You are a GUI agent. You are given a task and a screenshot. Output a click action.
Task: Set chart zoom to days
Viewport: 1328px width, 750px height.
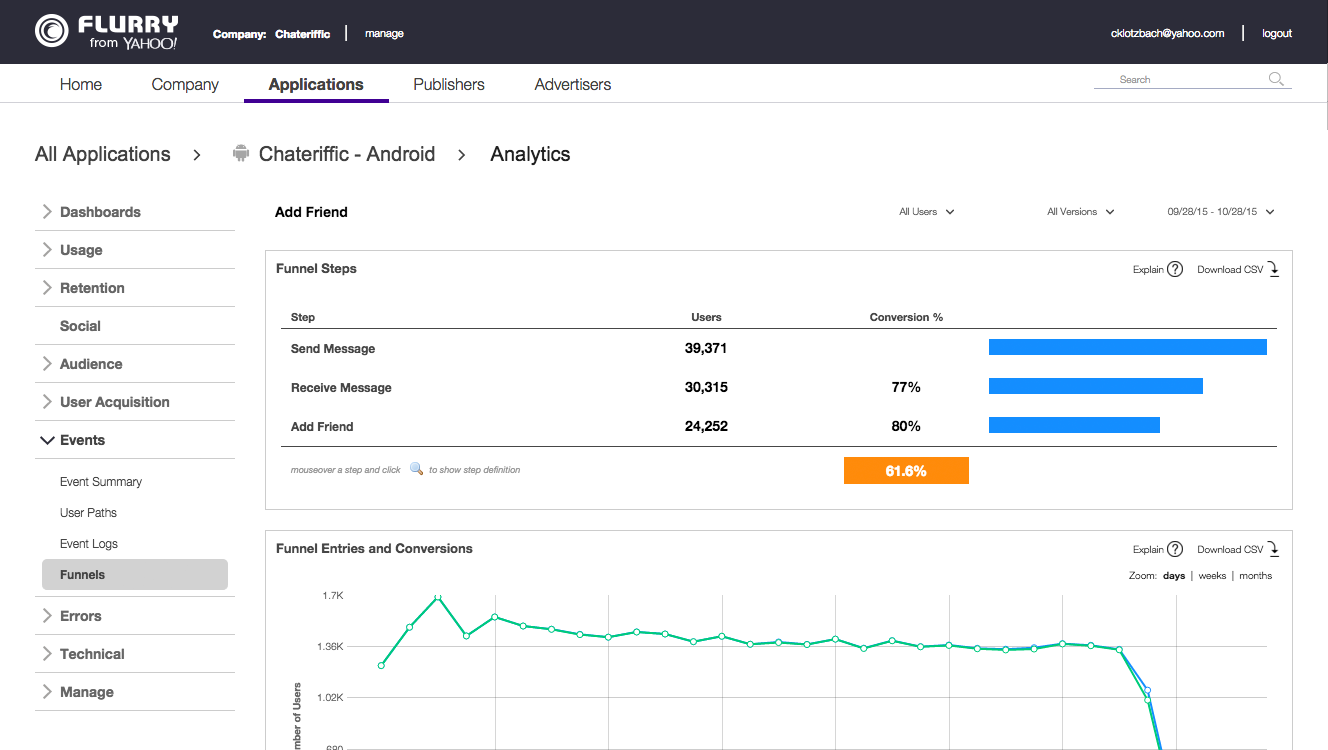[1174, 576]
